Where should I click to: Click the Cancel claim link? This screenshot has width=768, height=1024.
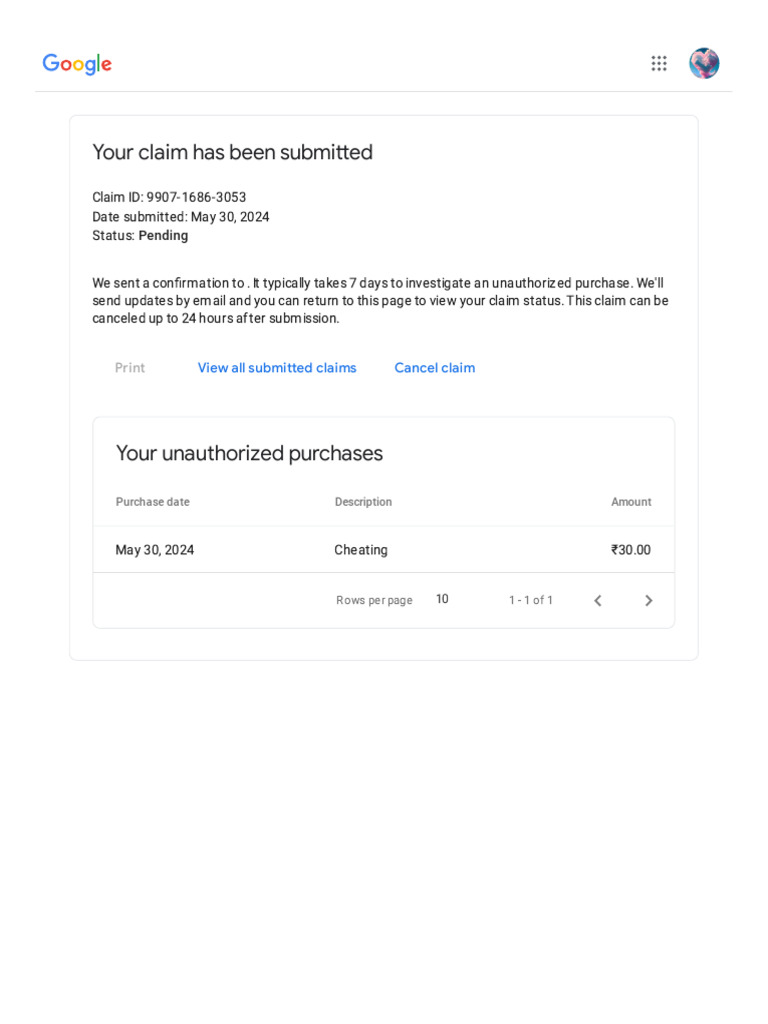click(x=435, y=368)
